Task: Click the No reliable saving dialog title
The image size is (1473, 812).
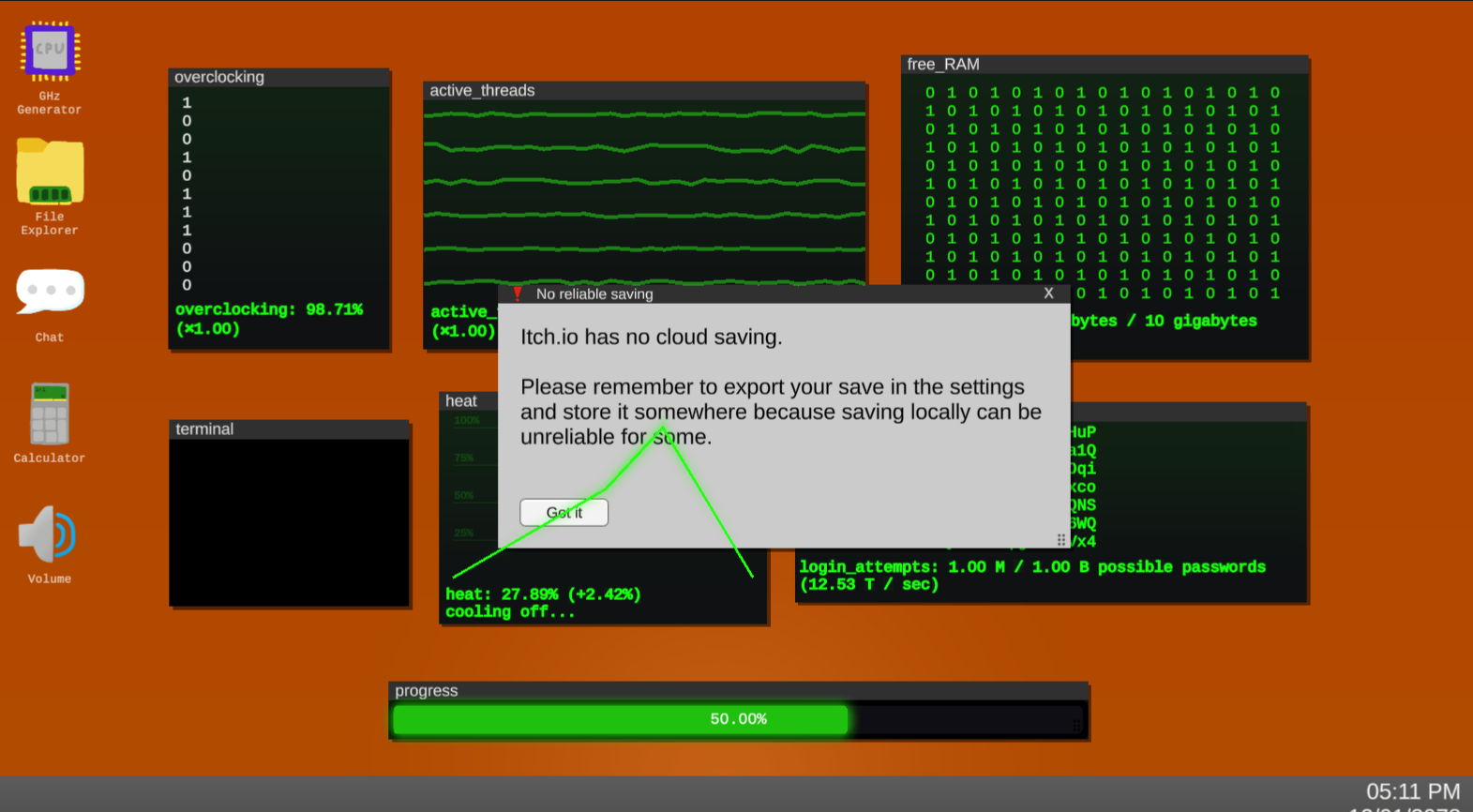Action: pyautogui.click(x=594, y=294)
